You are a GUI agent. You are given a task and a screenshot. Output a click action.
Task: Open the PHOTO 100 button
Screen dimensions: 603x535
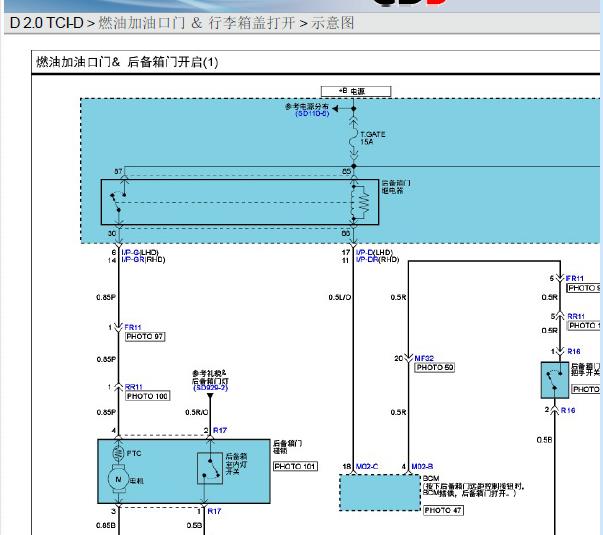pyautogui.click(x=148, y=396)
